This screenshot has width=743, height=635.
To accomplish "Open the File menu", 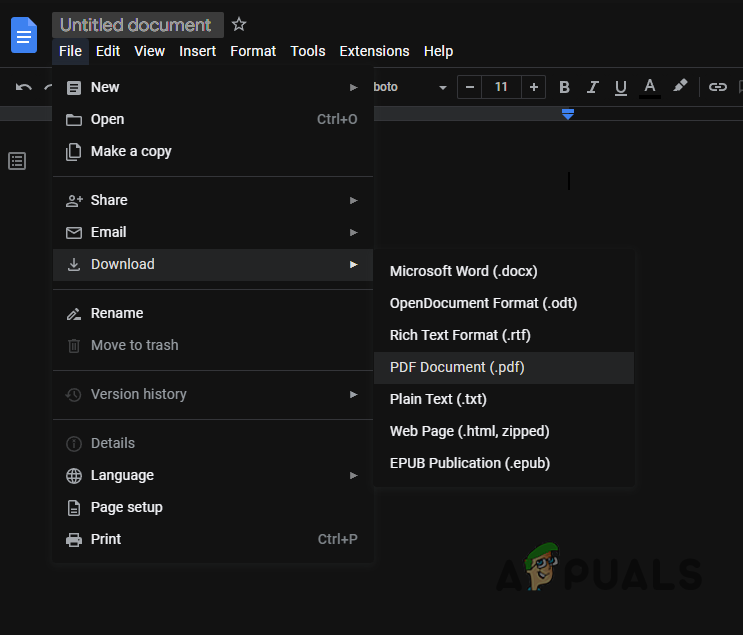I will point(71,51).
